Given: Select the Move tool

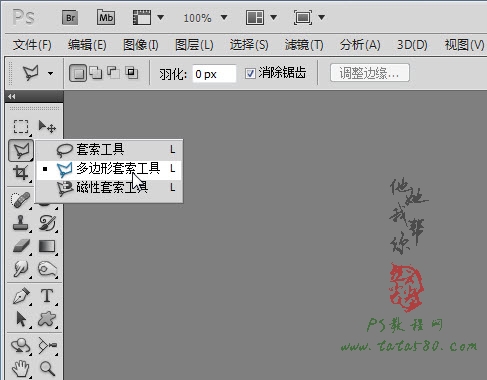Looking at the screenshot, I should pyautogui.click(x=47, y=127).
